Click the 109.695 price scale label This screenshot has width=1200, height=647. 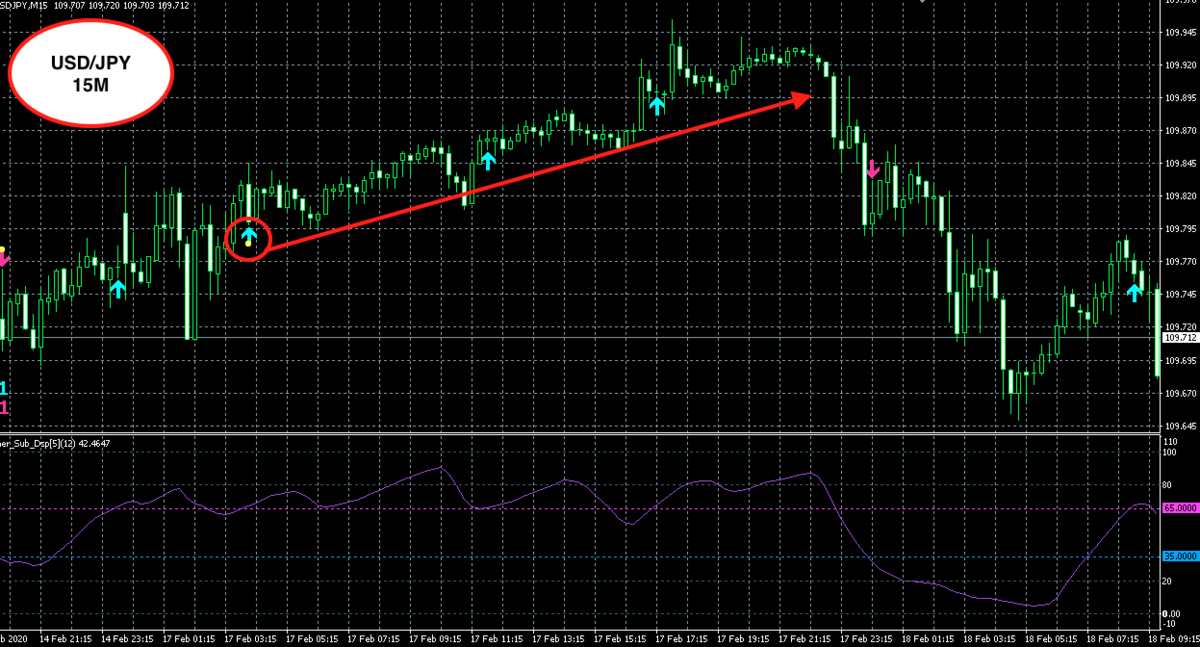(x=1179, y=360)
